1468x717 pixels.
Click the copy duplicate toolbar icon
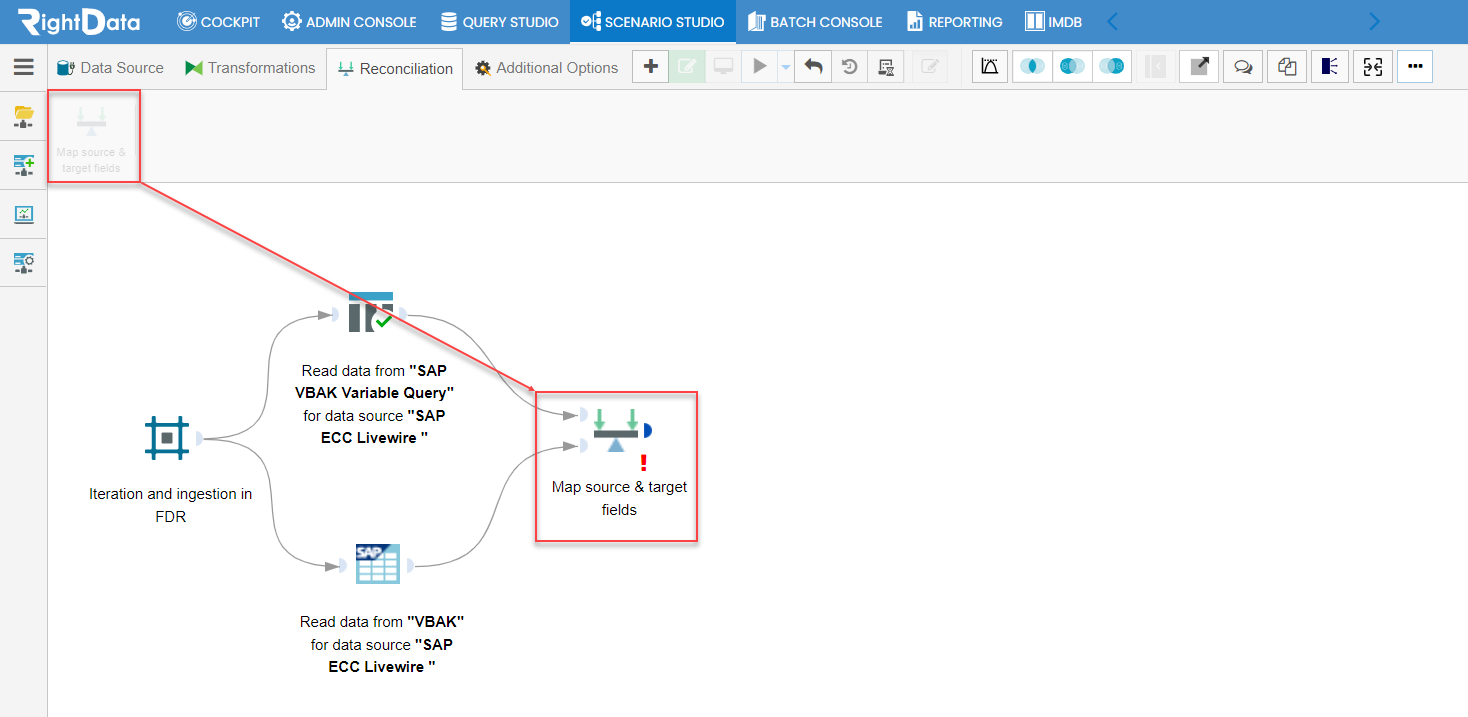1287,67
